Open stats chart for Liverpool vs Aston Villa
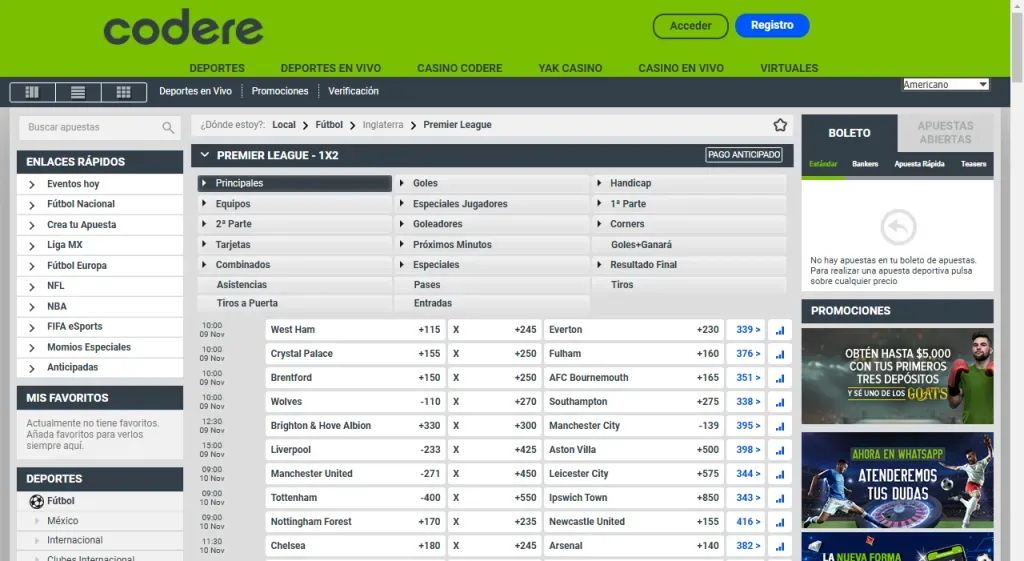This screenshot has height=561, width=1024. tap(780, 450)
